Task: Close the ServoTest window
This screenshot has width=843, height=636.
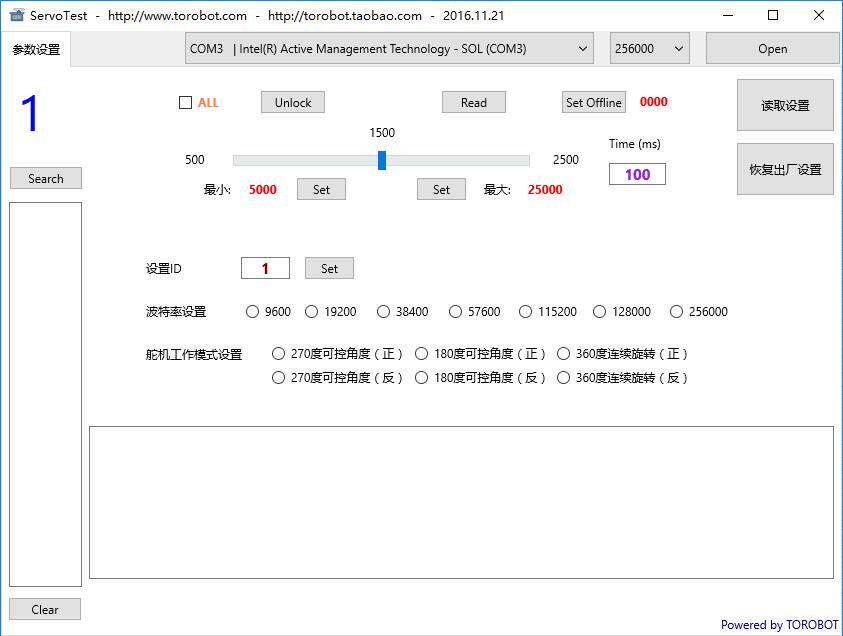Action: click(819, 15)
